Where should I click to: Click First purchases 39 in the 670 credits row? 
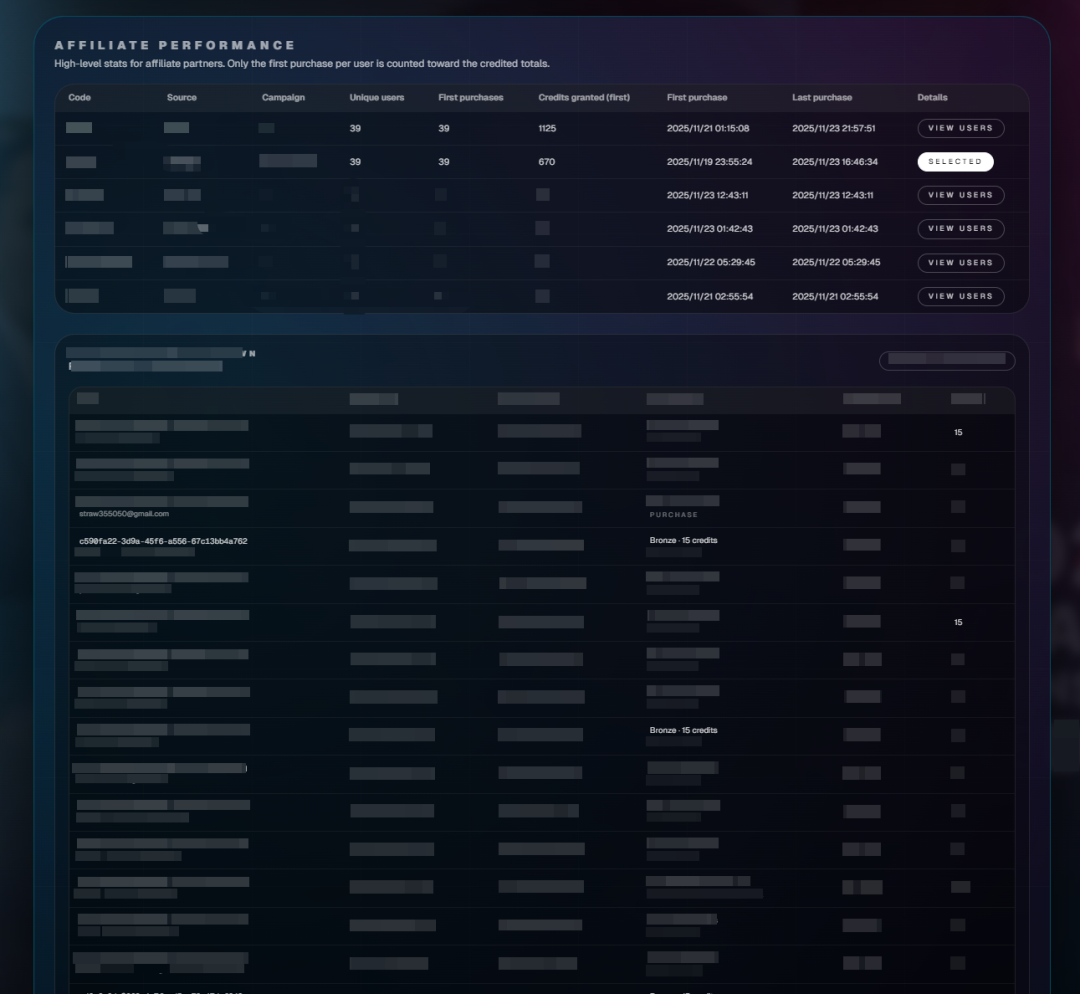[444, 162]
